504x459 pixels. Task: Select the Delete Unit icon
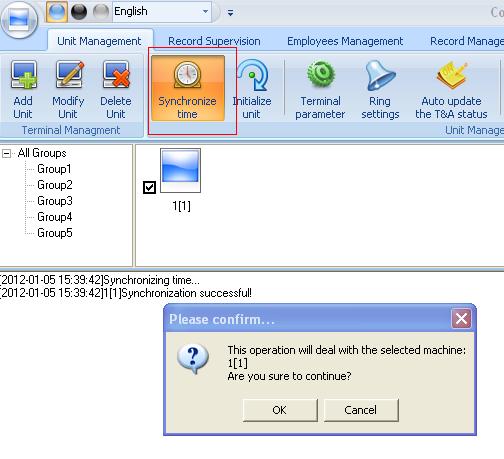[x=116, y=75]
